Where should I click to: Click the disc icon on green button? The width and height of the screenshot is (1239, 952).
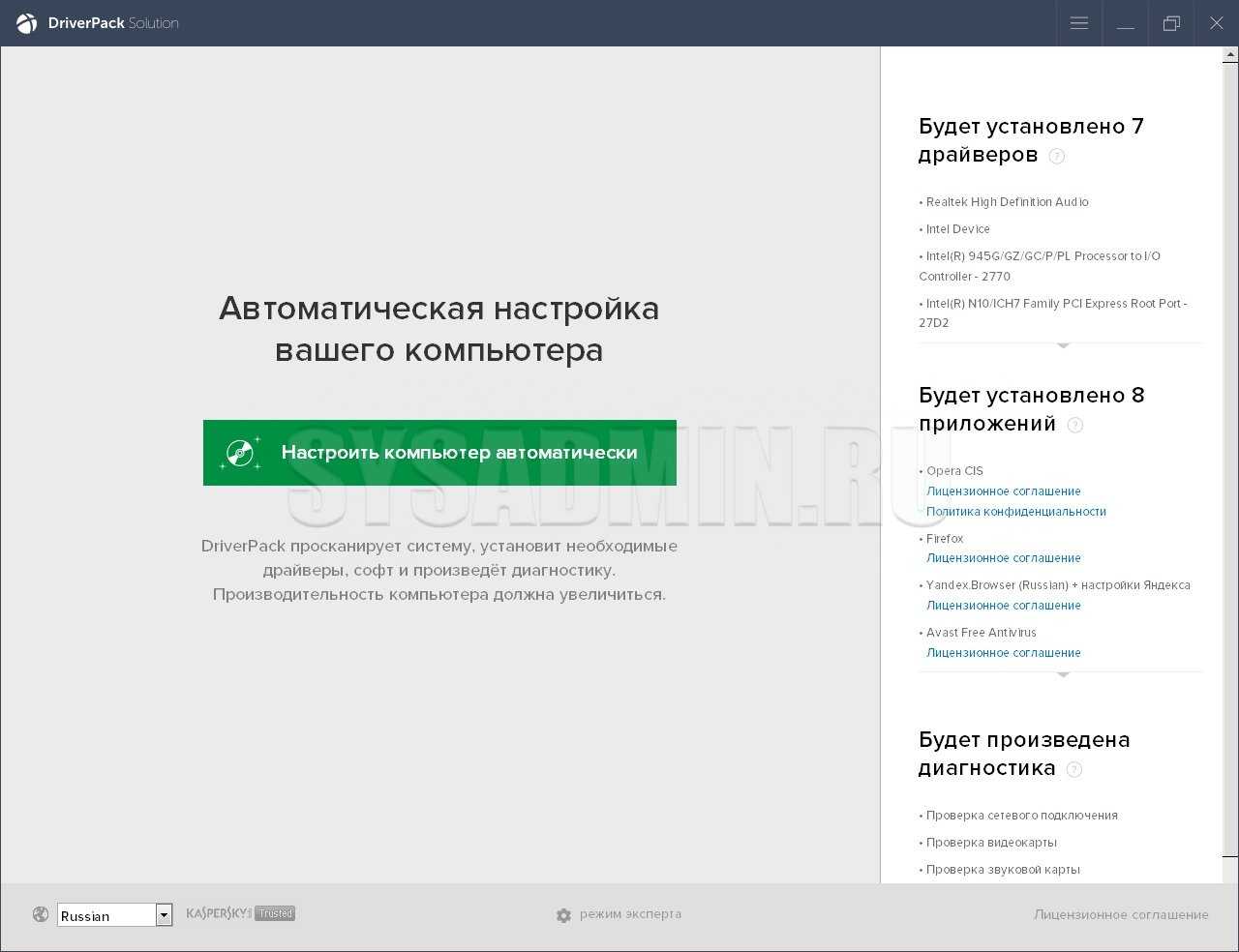pos(240,453)
